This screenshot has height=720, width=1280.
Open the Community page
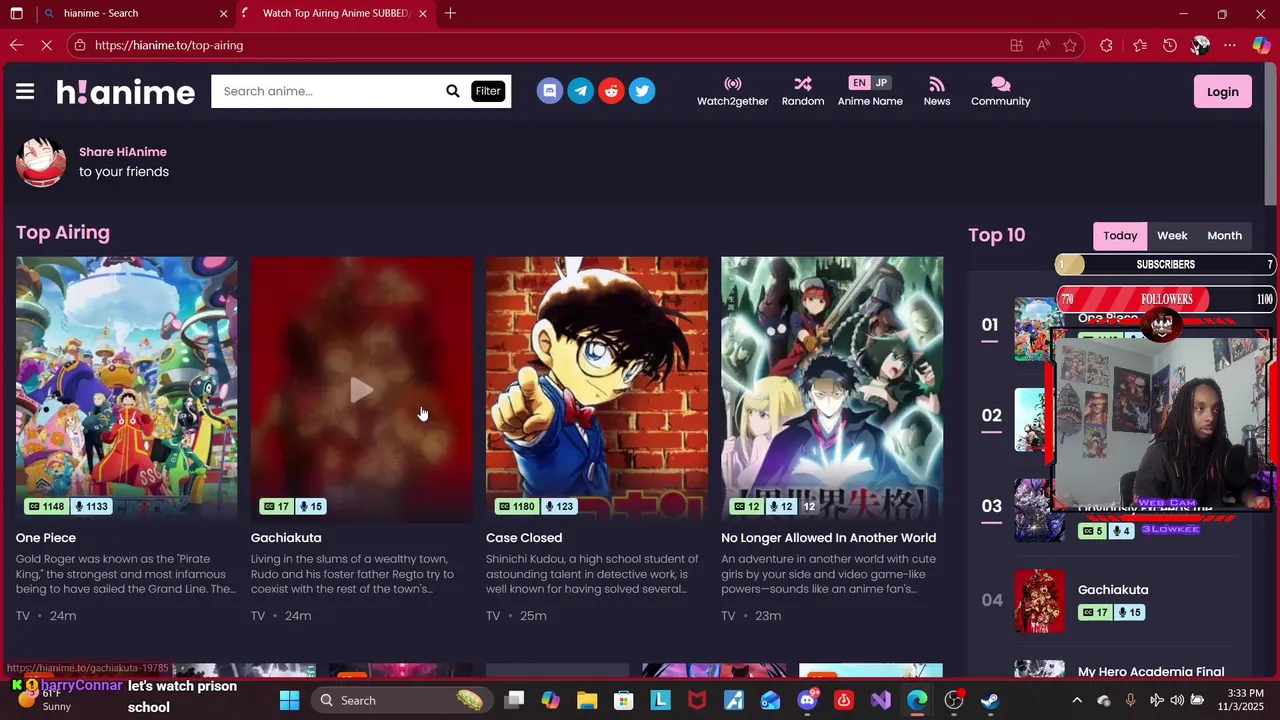(1000, 91)
